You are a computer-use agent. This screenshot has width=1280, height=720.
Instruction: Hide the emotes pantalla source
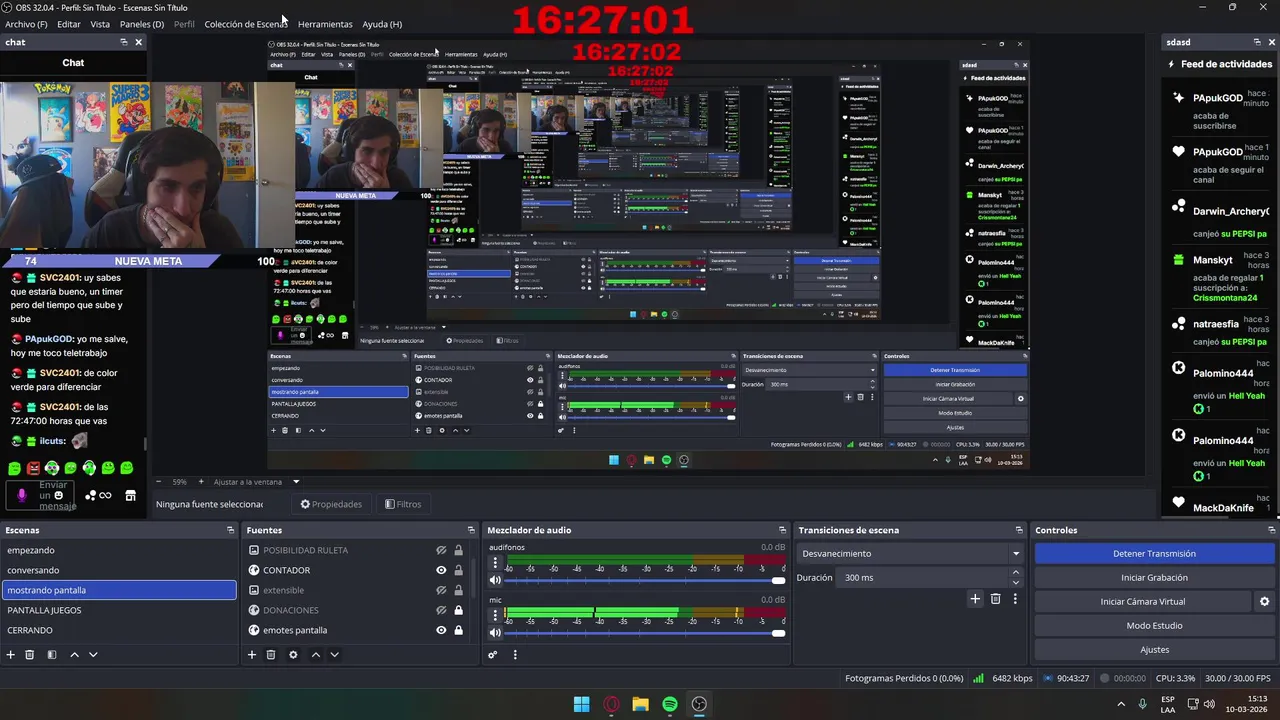[x=441, y=630]
